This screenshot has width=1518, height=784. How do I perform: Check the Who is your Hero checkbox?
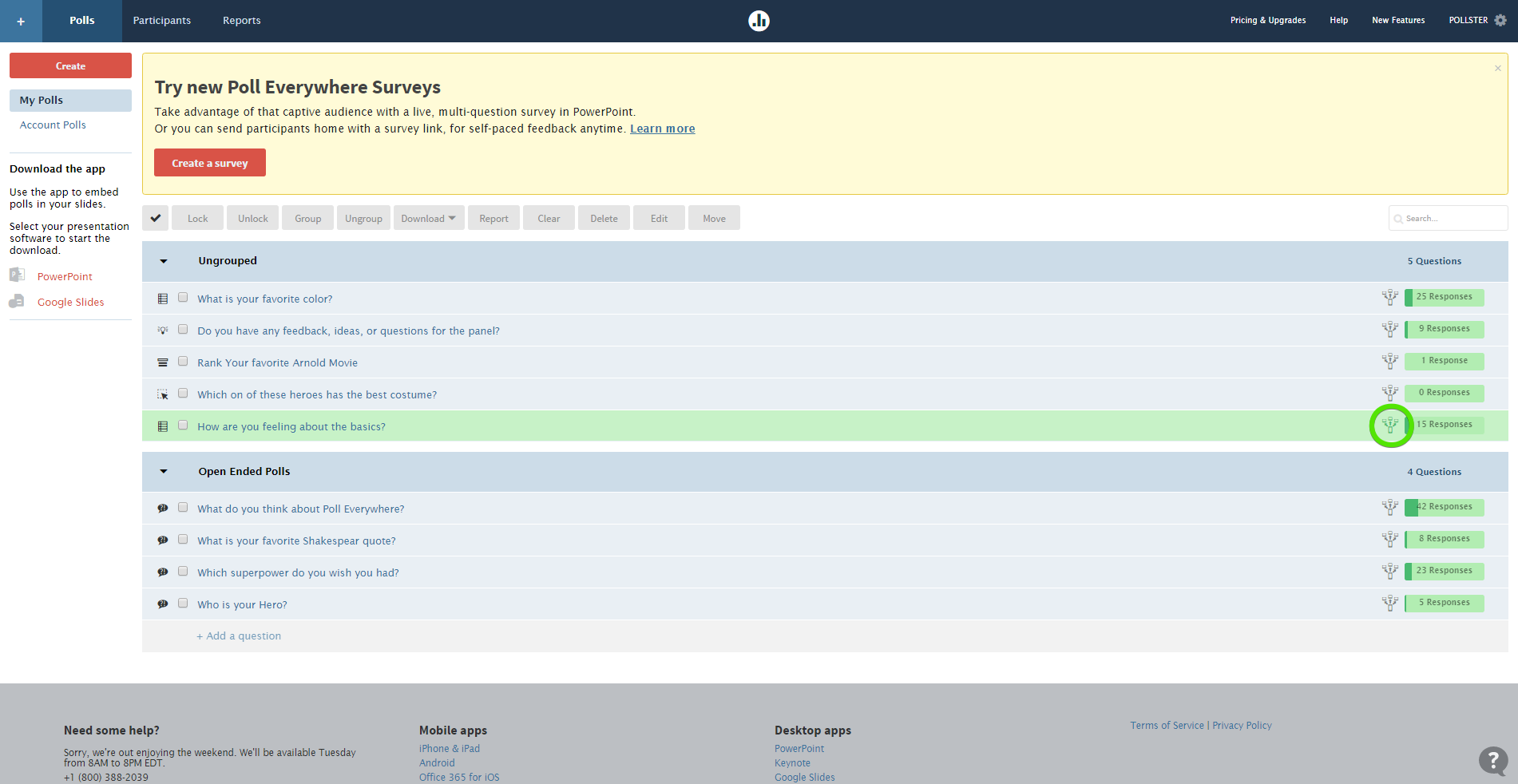pyautogui.click(x=183, y=603)
